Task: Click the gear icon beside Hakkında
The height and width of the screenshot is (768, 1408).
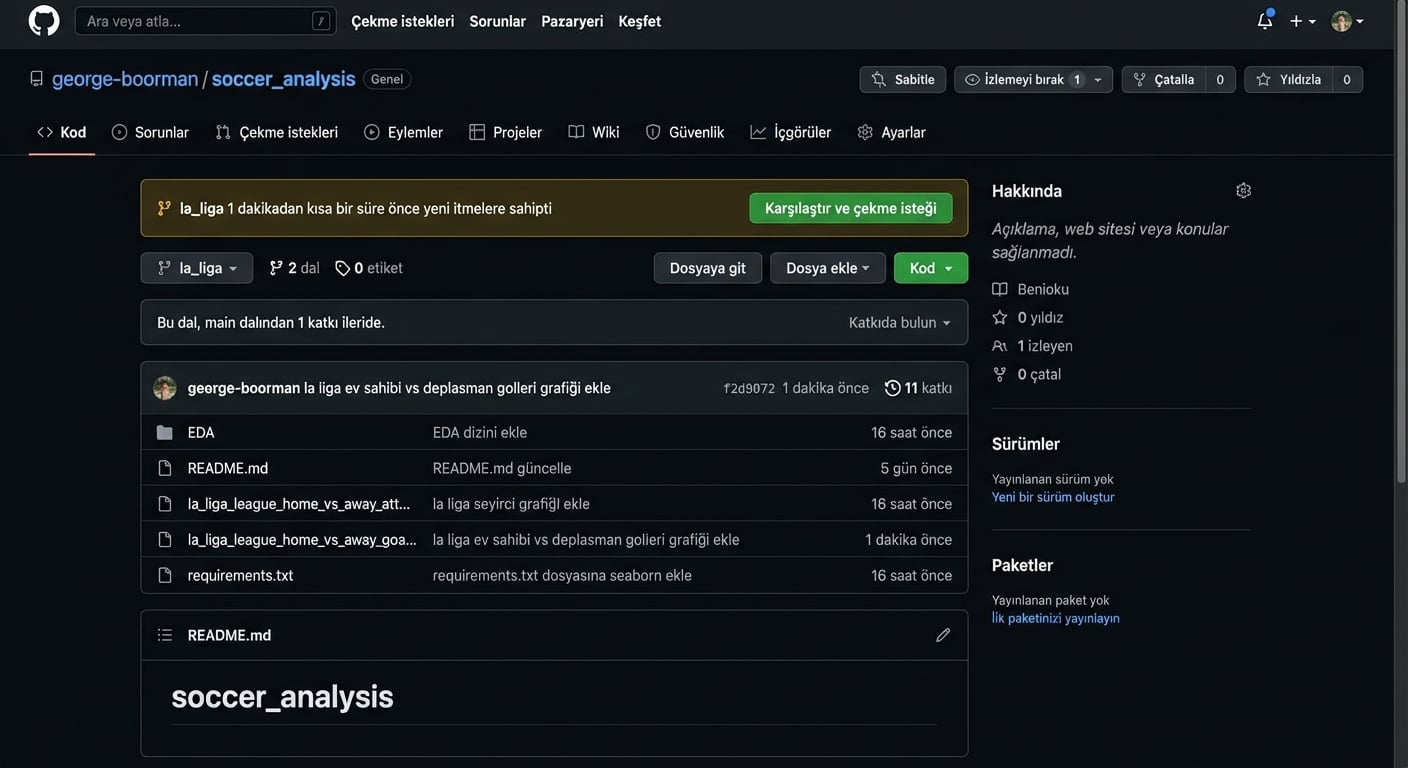Action: click(x=1243, y=191)
